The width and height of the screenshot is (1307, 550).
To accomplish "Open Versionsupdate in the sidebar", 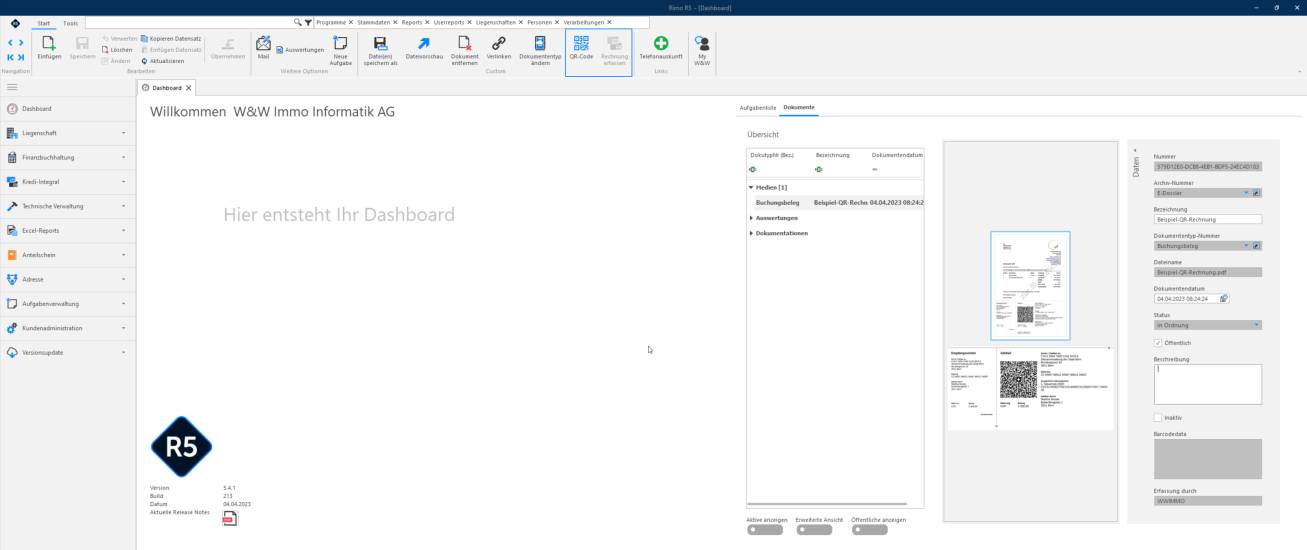I will coord(68,352).
